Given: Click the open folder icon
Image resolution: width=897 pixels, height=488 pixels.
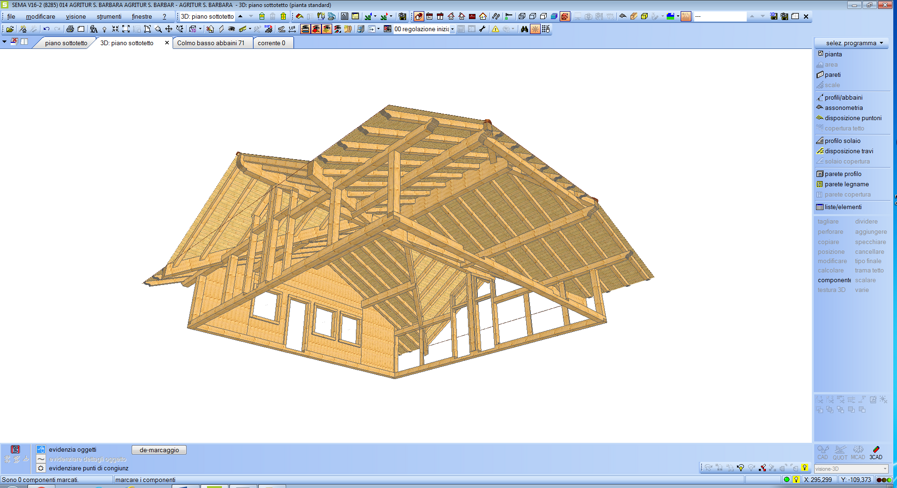Looking at the screenshot, I should click(9, 30).
